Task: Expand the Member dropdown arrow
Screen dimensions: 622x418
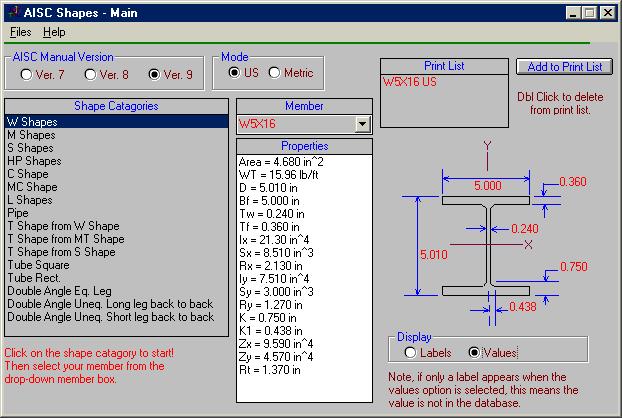Action: (x=363, y=124)
